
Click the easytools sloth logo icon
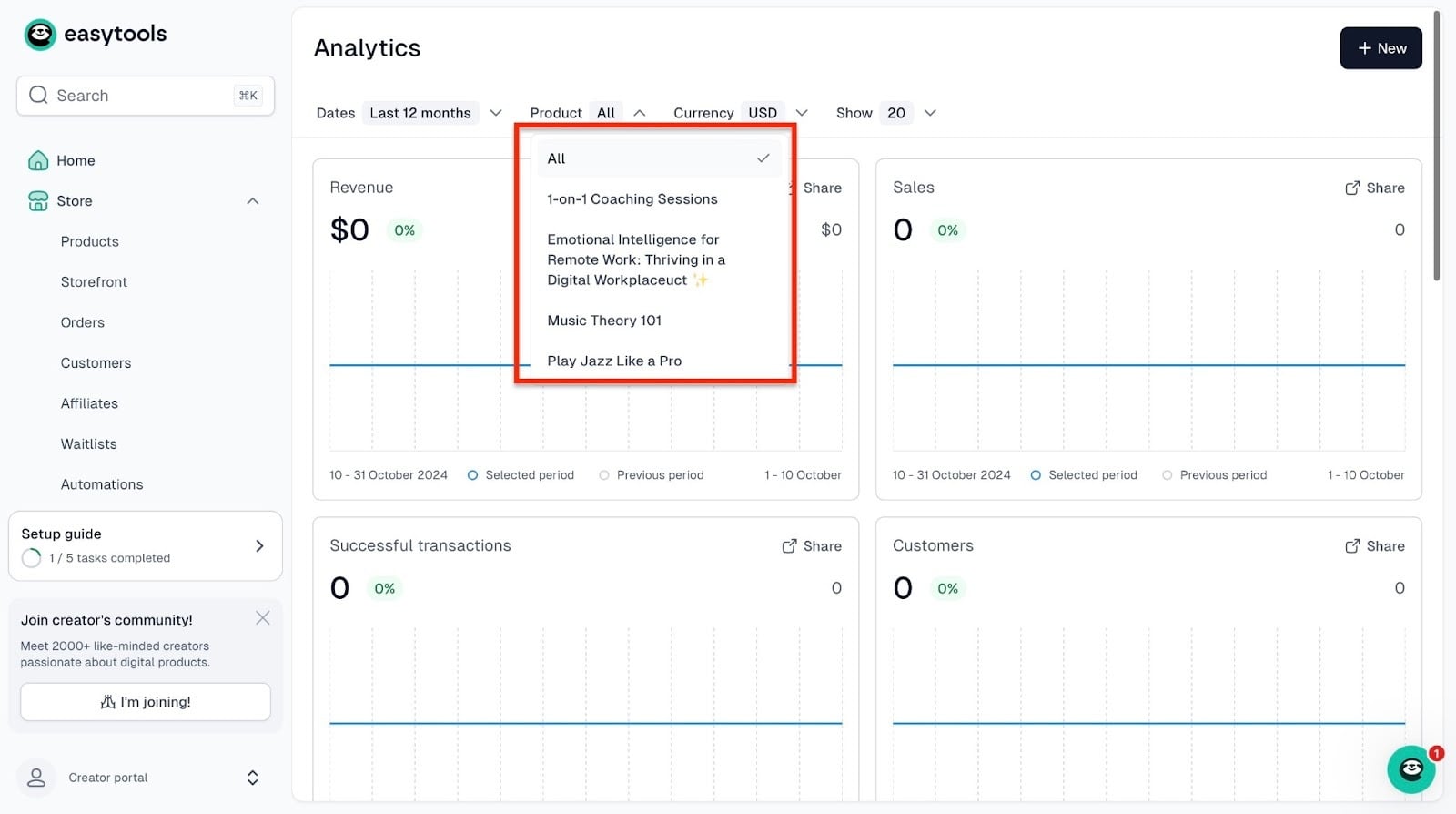pos(40,35)
